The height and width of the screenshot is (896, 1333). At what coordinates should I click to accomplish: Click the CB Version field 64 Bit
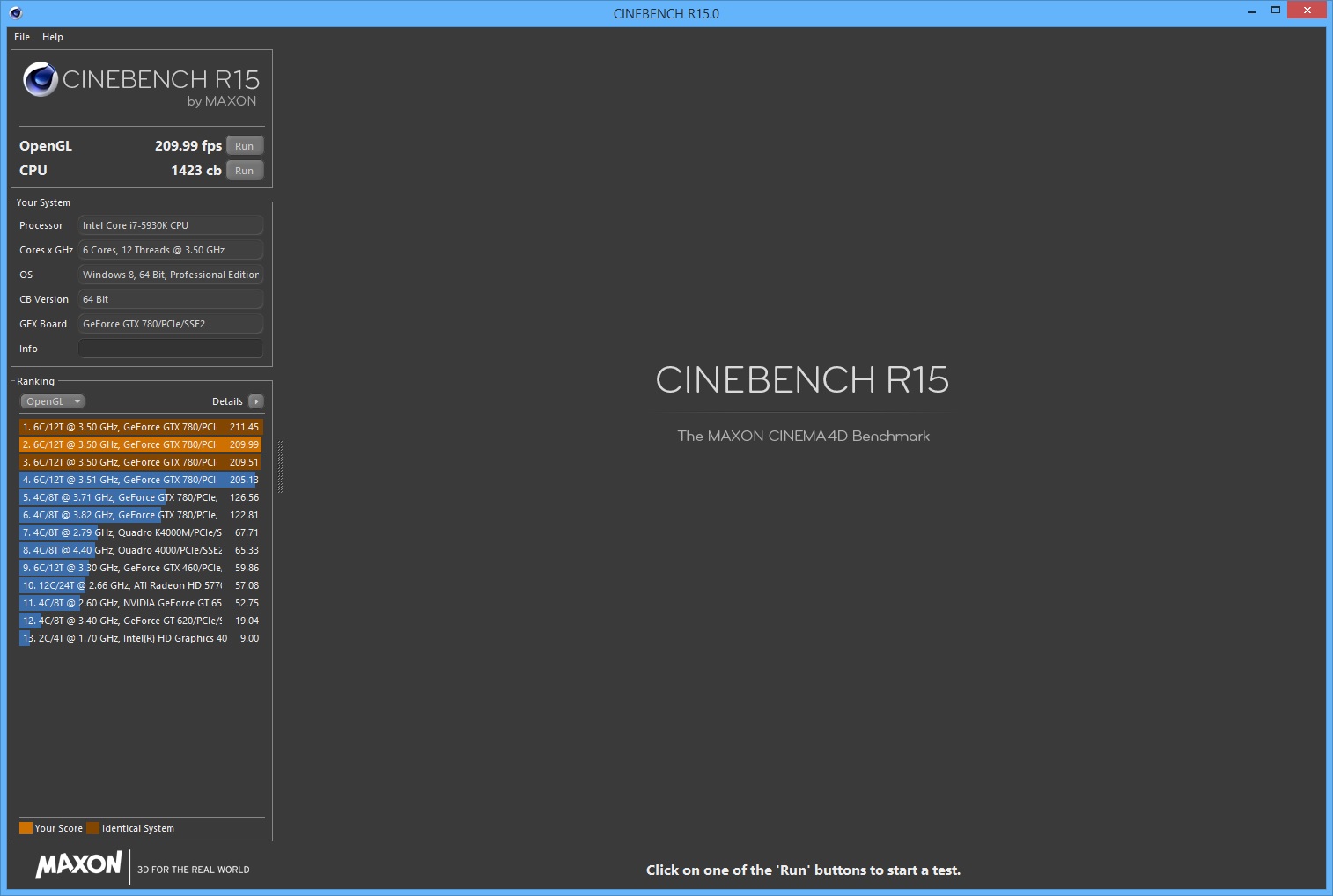(x=171, y=299)
